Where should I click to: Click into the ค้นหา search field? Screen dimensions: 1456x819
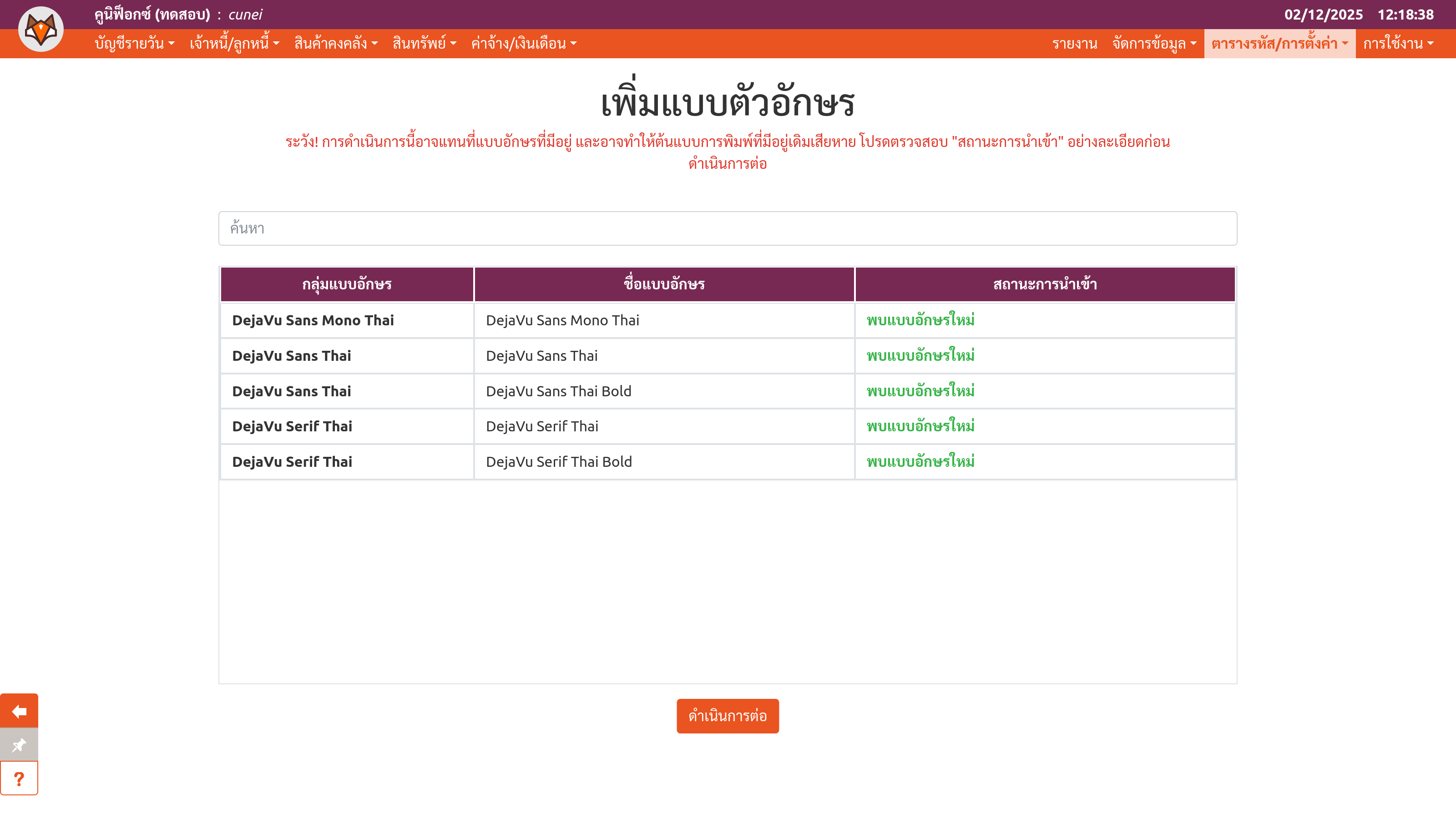pos(728,228)
